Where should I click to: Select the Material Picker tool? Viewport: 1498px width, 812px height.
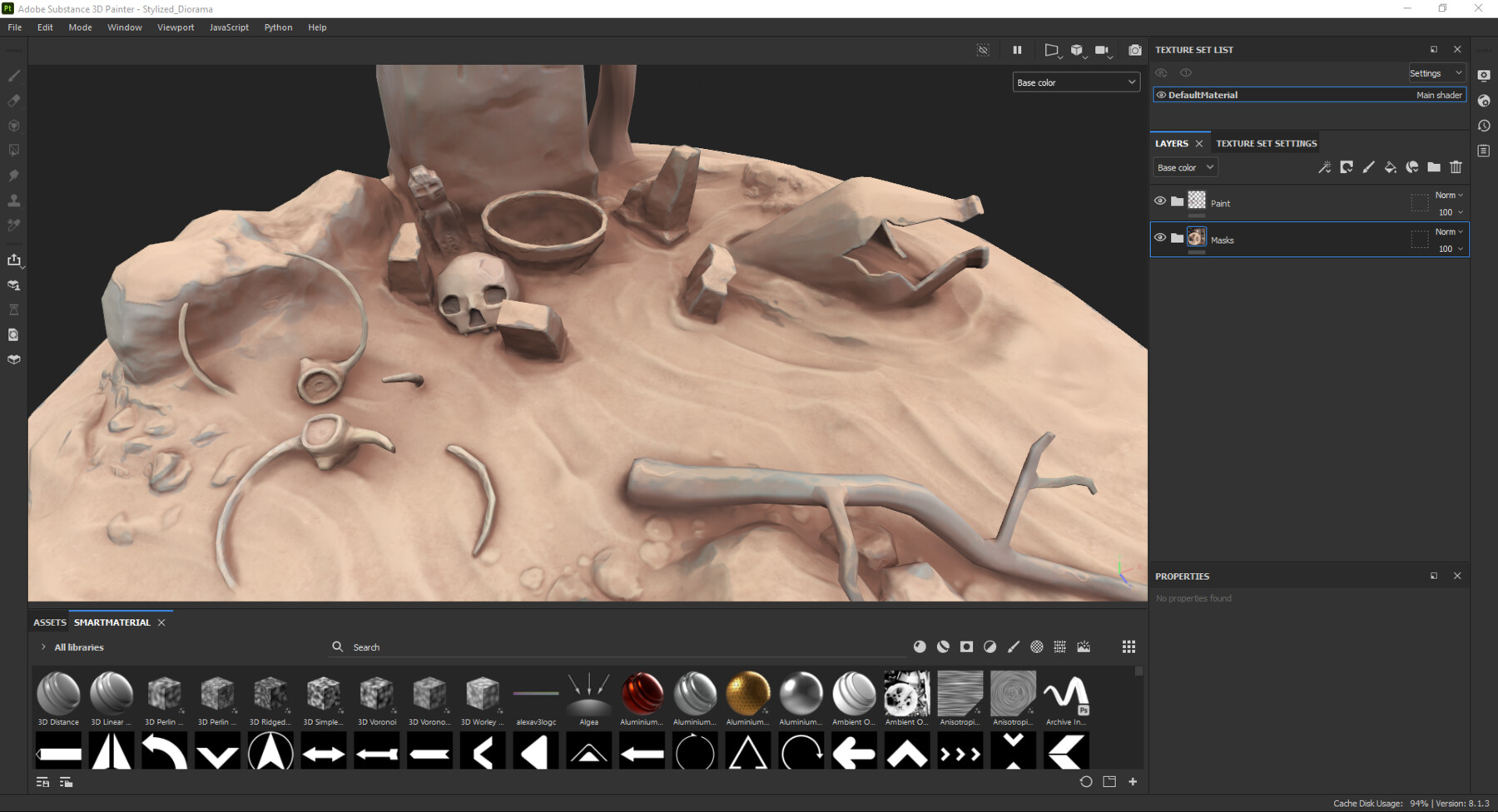click(x=13, y=225)
